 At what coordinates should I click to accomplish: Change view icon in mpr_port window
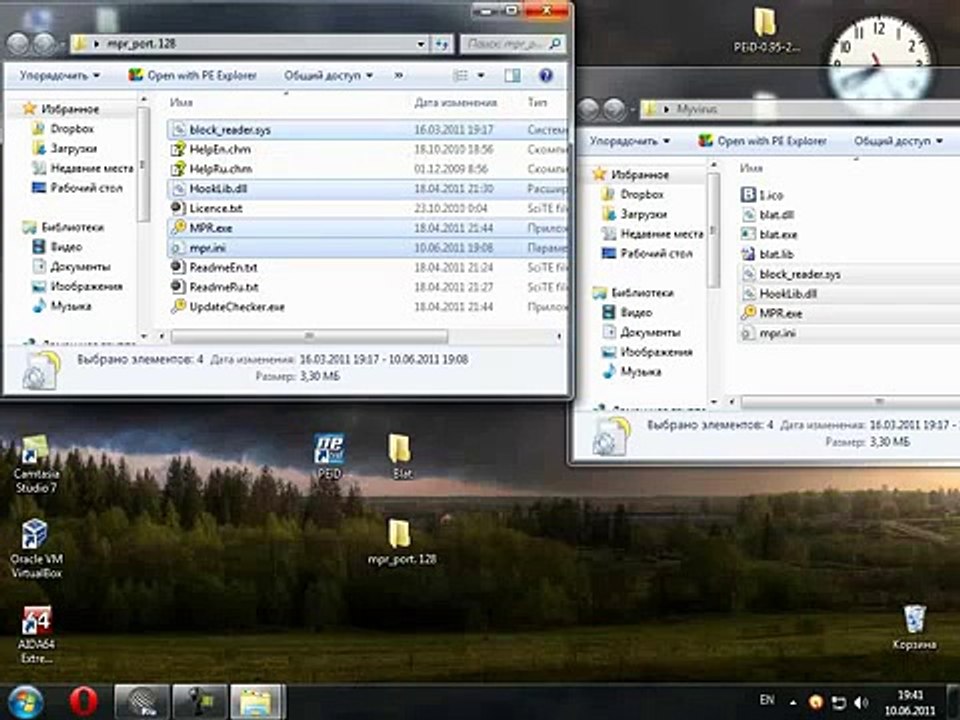point(460,75)
